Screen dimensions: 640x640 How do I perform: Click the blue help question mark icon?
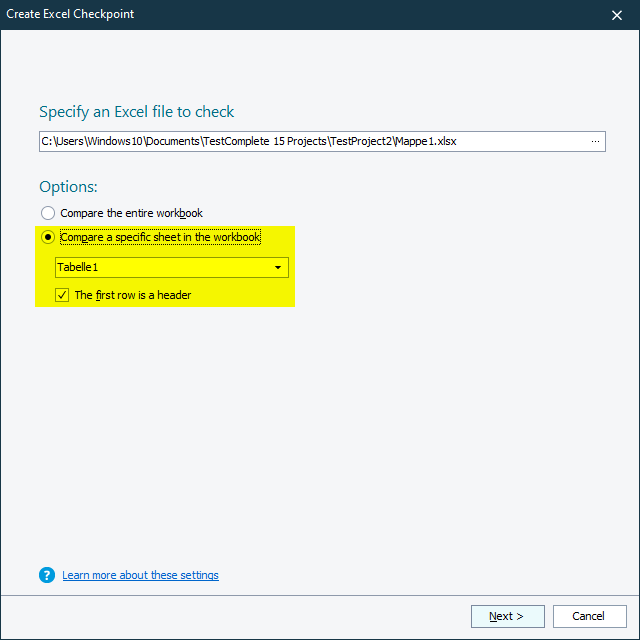pyautogui.click(x=46, y=575)
